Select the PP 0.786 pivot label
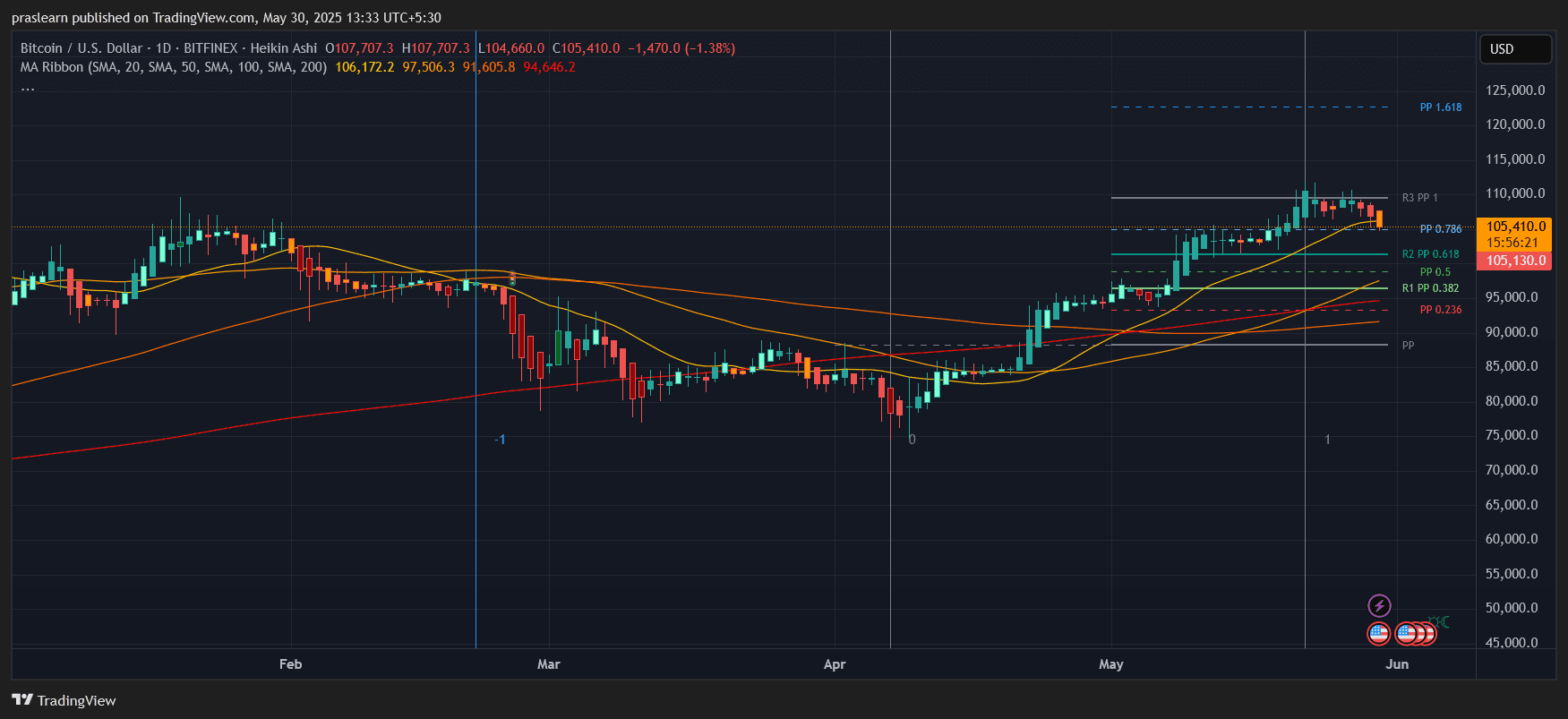The width and height of the screenshot is (1568, 719). click(1441, 229)
